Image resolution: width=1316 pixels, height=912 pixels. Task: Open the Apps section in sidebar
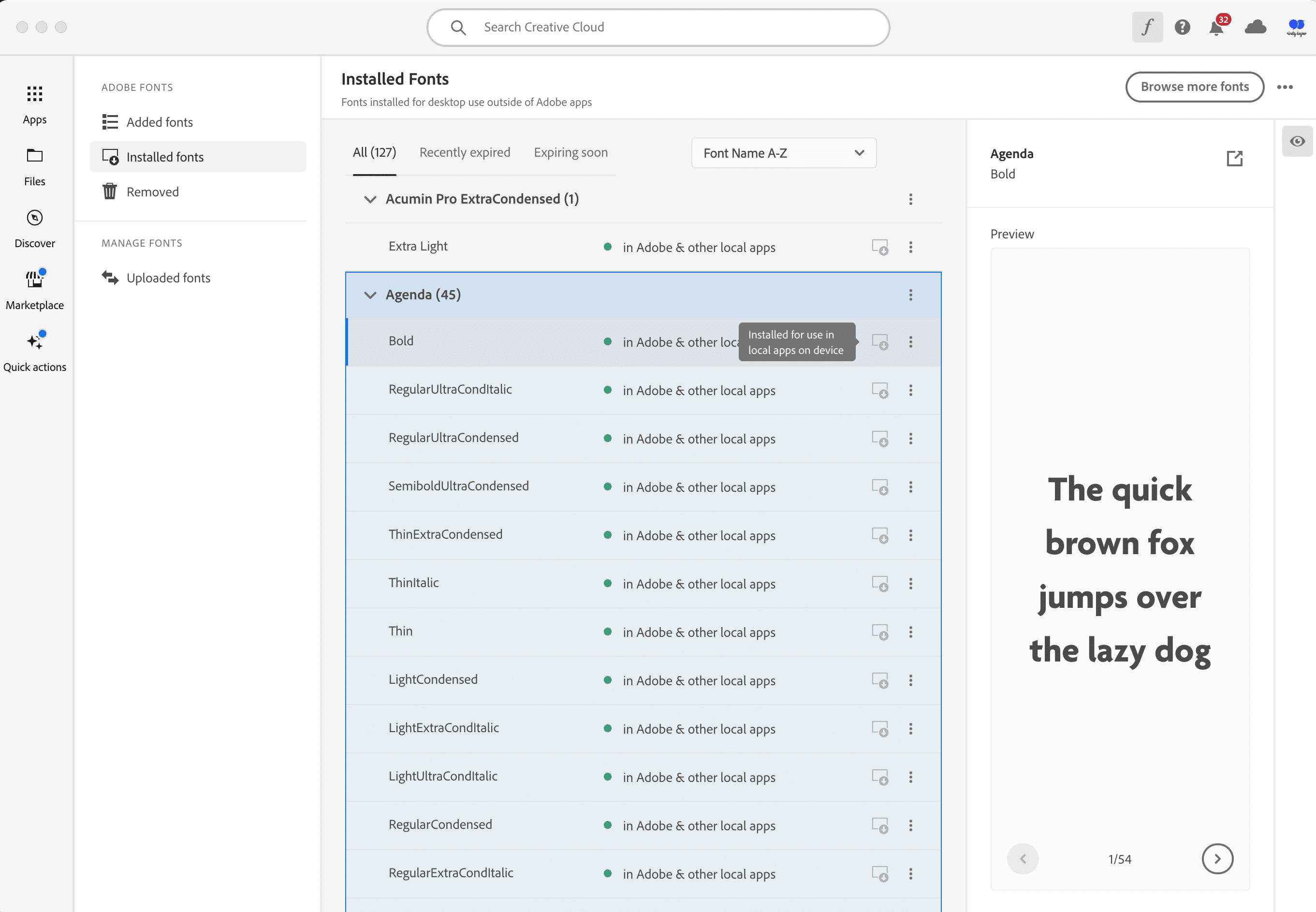pyautogui.click(x=34, y=104)
